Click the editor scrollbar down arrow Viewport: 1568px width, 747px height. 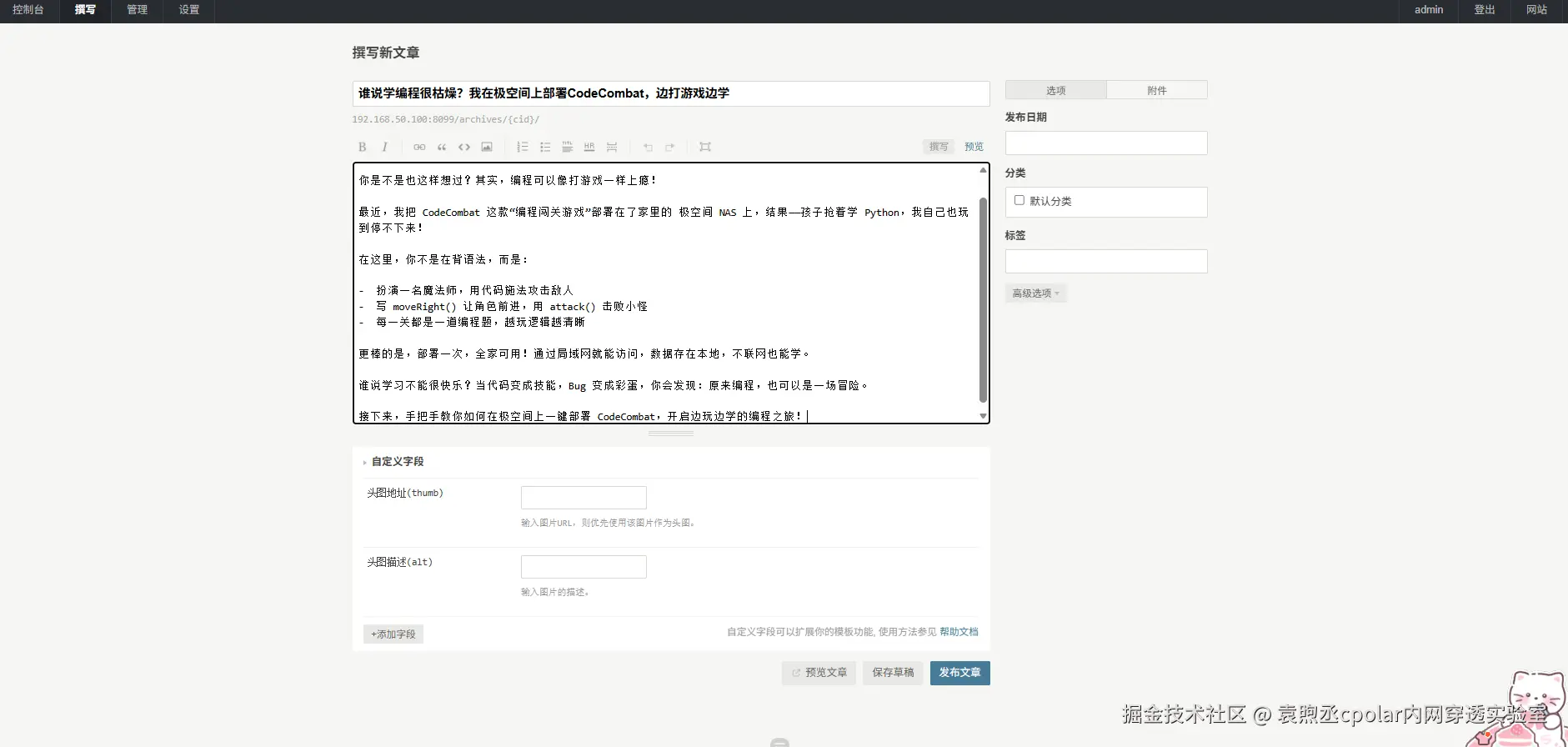tap(983, 416)
